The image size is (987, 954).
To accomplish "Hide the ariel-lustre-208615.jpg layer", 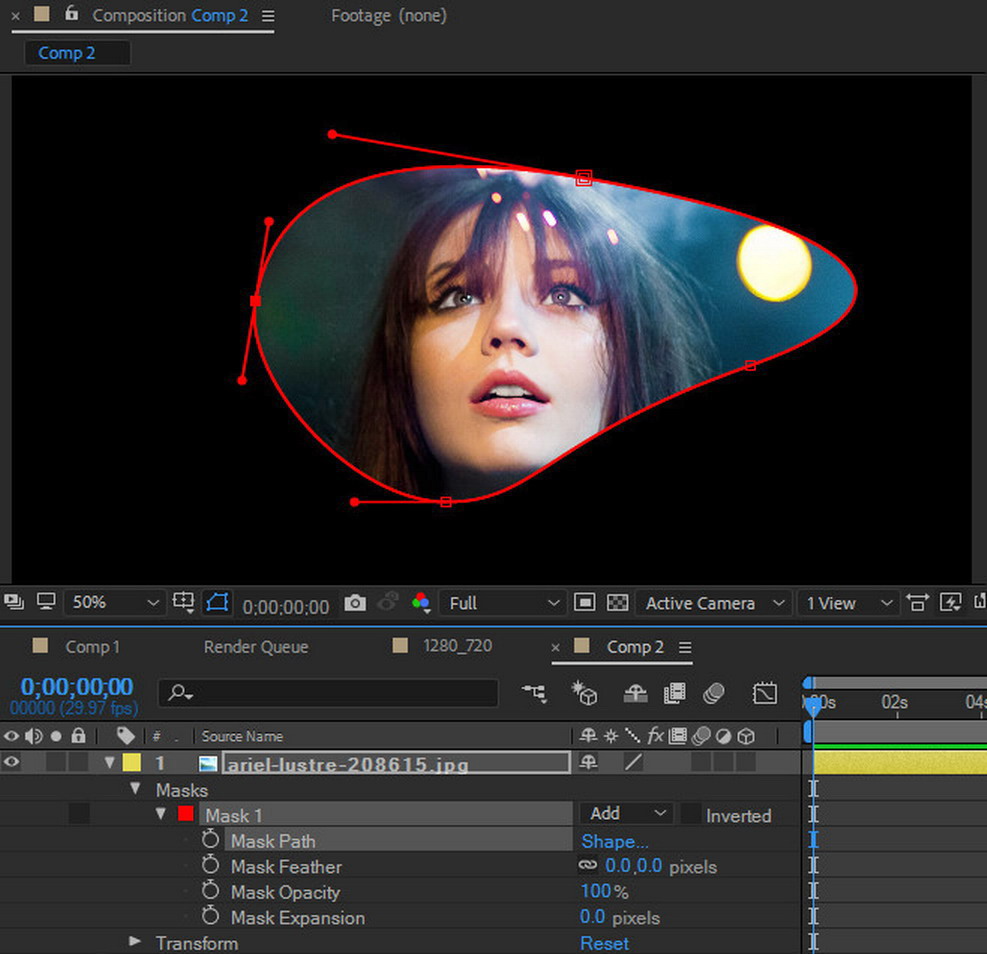I will [x=12, y=763].
